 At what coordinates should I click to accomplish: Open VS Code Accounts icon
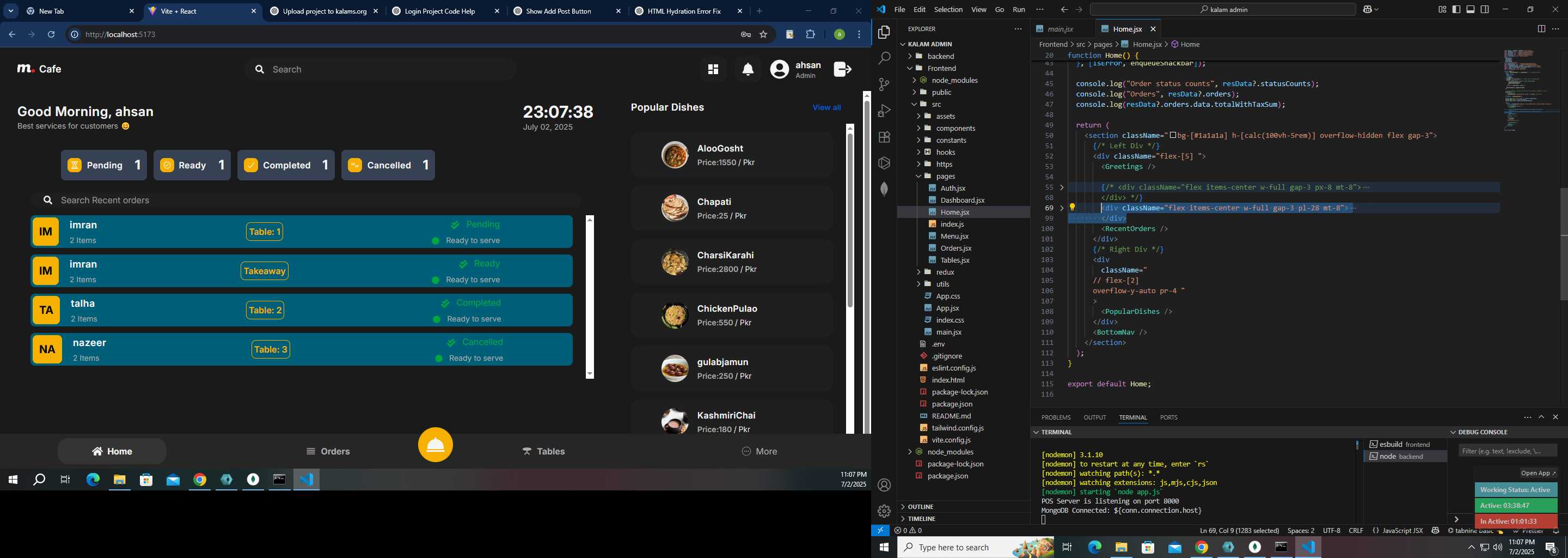coord(884,485)
